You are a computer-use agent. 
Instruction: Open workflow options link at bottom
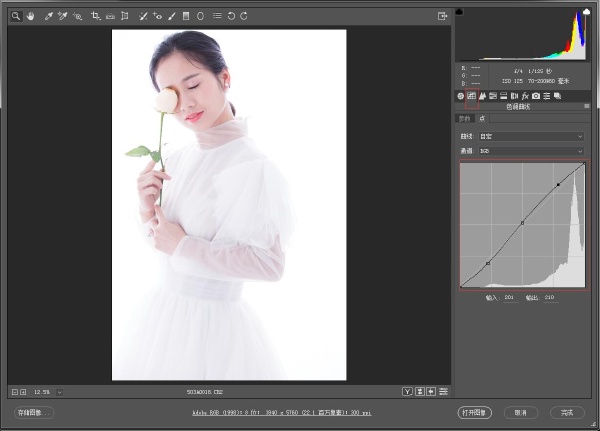(x=281, y=413)
